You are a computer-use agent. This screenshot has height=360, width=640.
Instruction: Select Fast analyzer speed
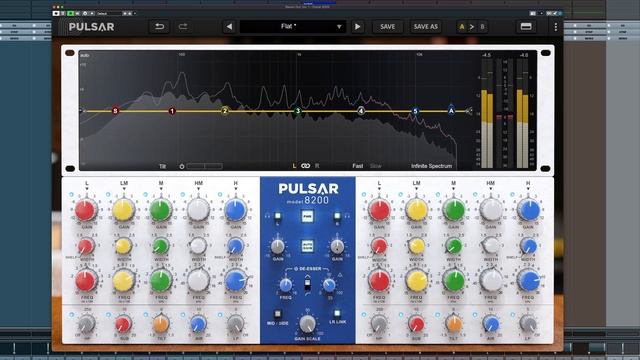358,166
